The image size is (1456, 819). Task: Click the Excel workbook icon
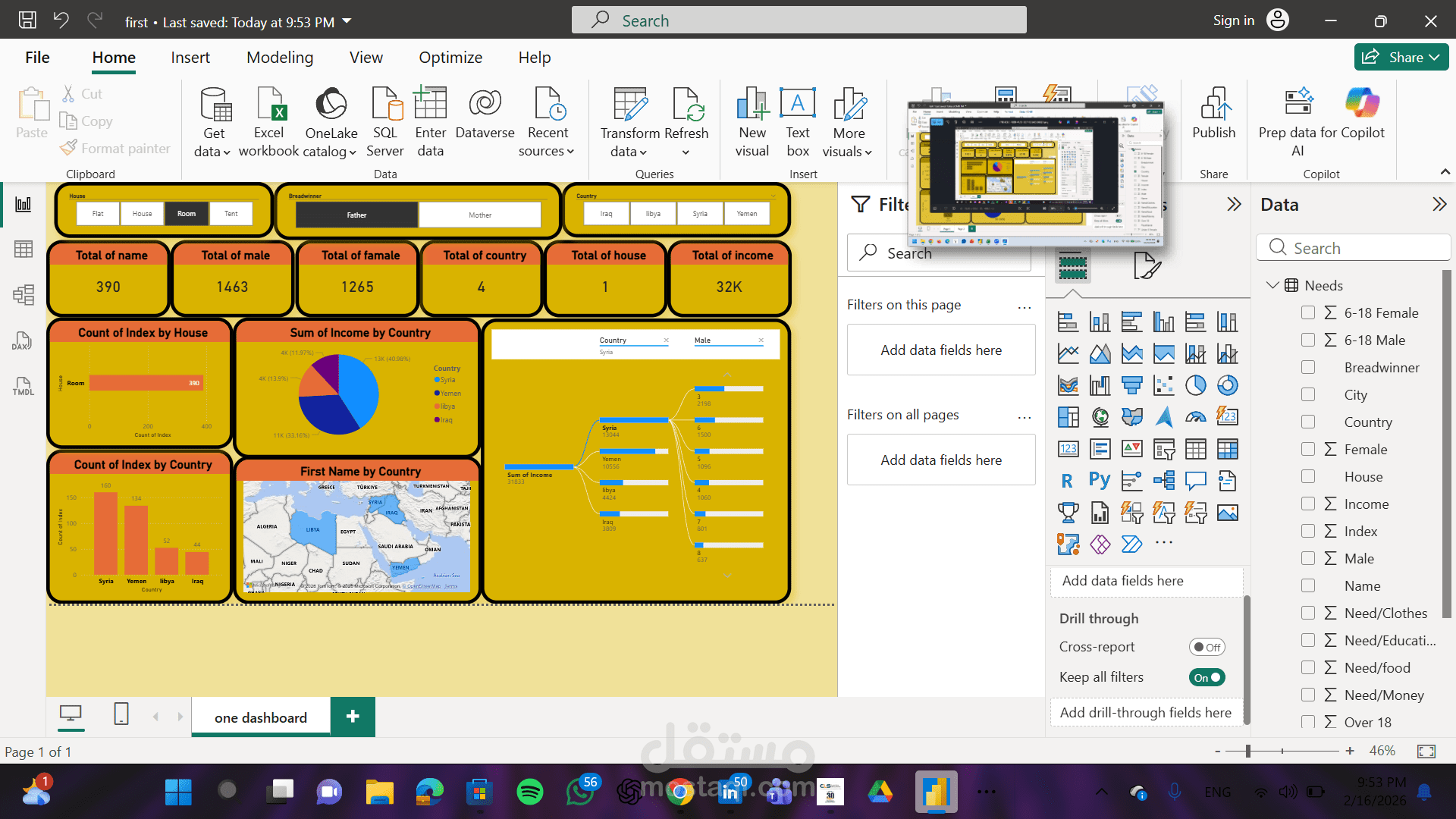click(269, 106)
